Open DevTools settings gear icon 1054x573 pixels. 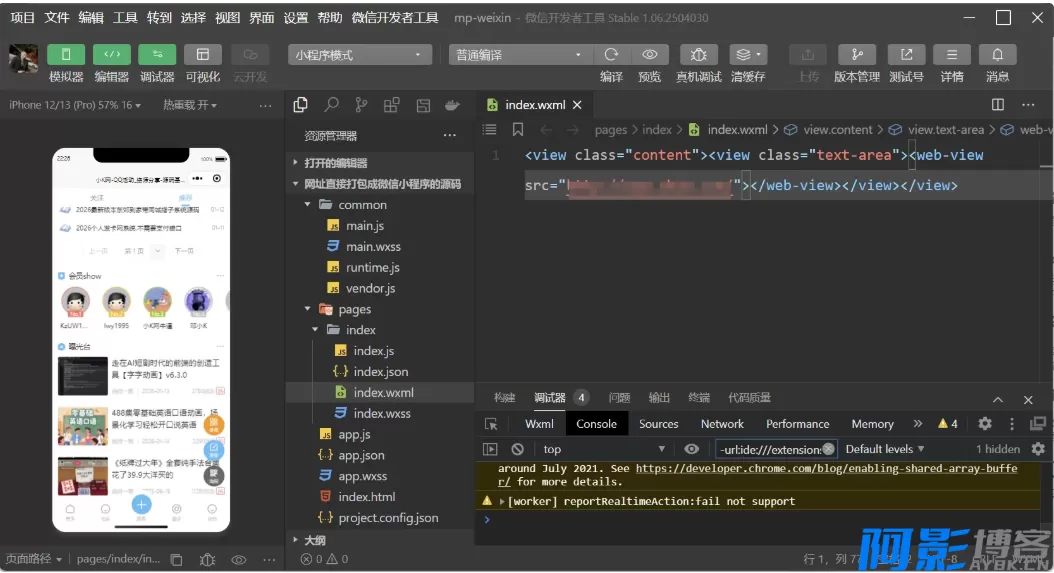point(985,424)
